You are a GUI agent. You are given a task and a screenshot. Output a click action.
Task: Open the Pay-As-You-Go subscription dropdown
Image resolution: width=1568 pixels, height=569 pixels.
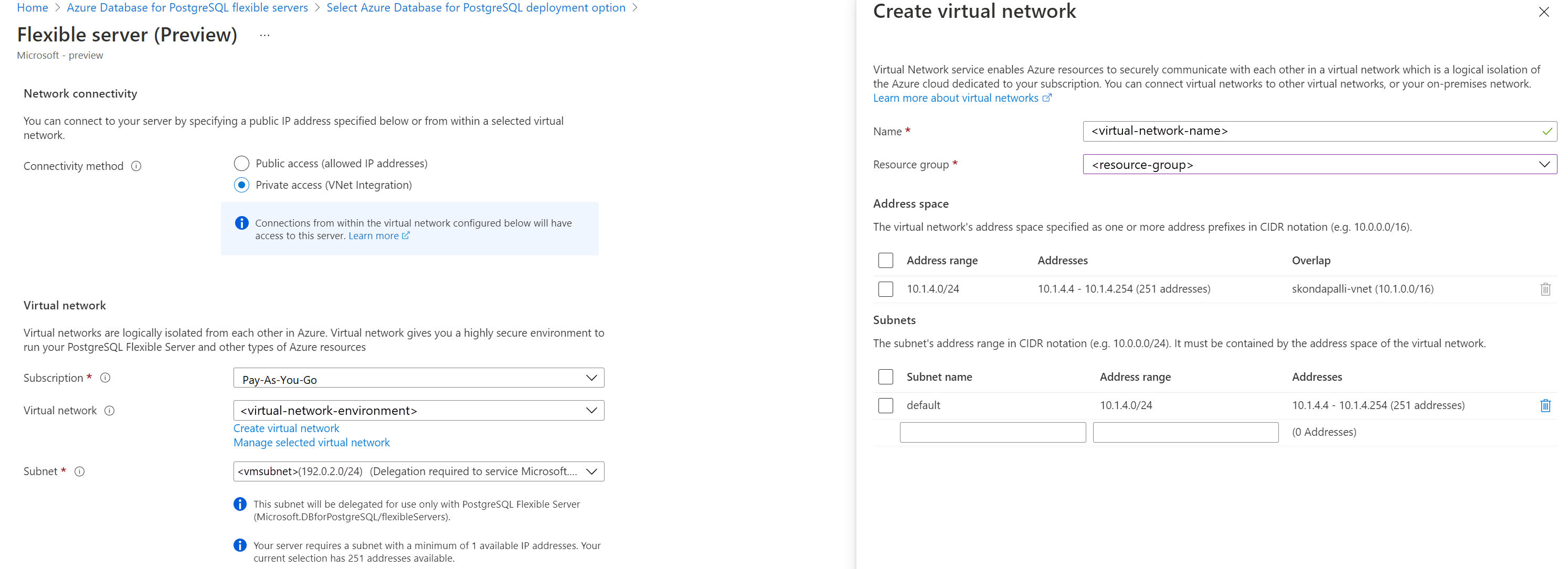pyautogui.click(x=418, y=379)
